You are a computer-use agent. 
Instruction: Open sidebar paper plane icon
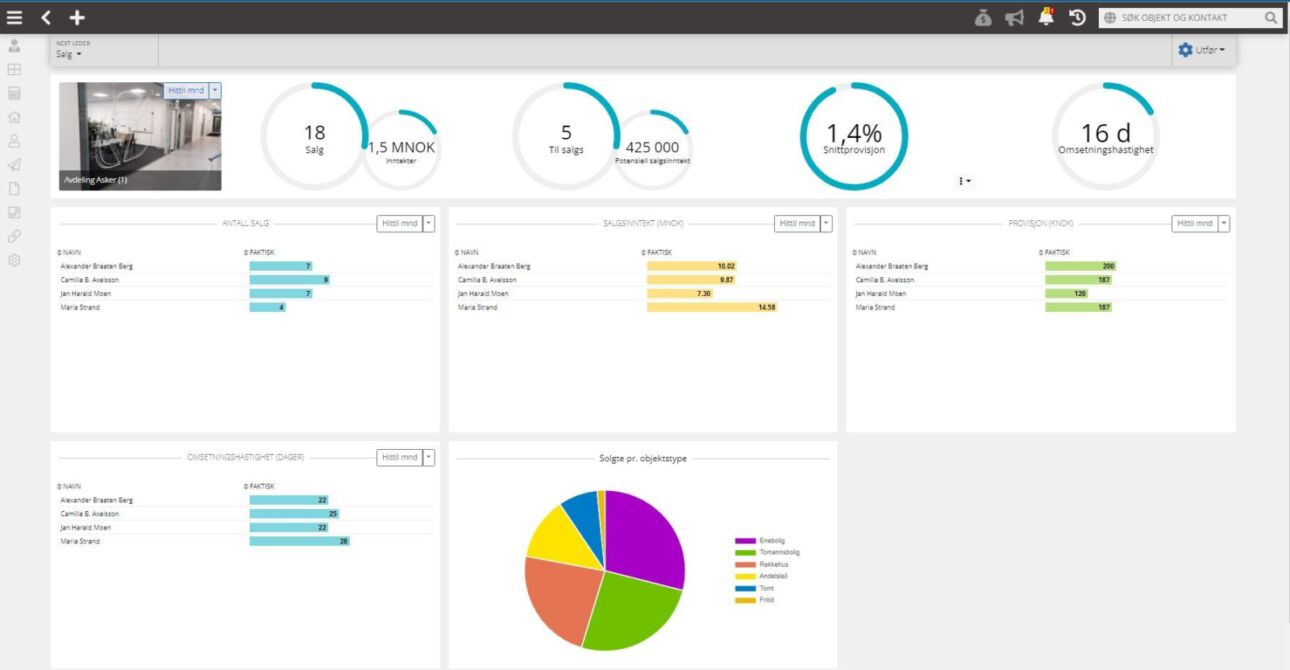click(x=14, y=165)
